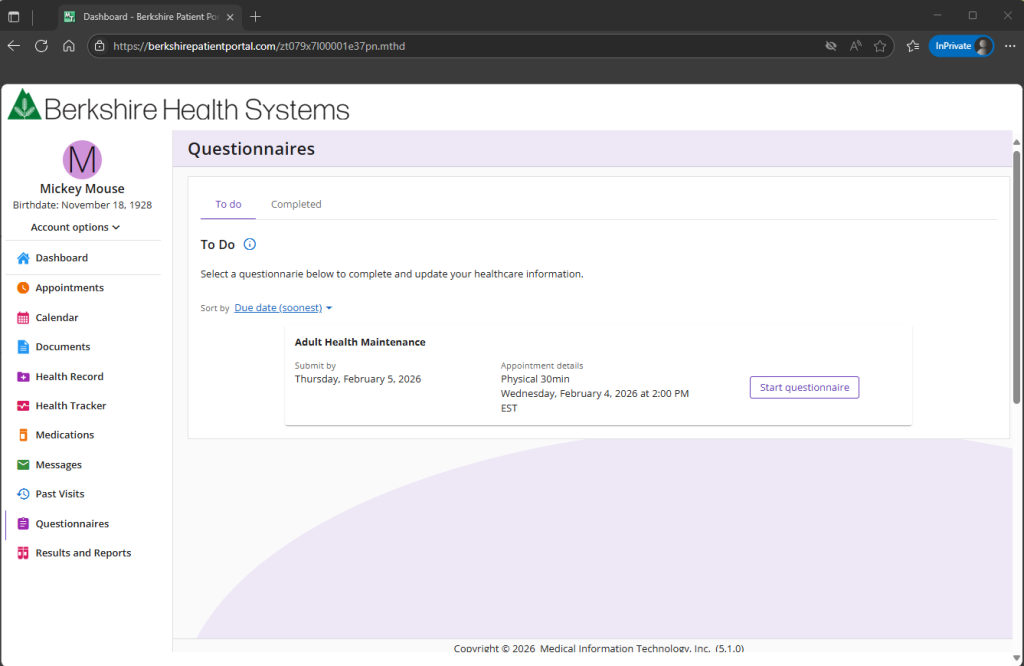
Task: Click the browser address bar
Action: [x=450, y=46]
